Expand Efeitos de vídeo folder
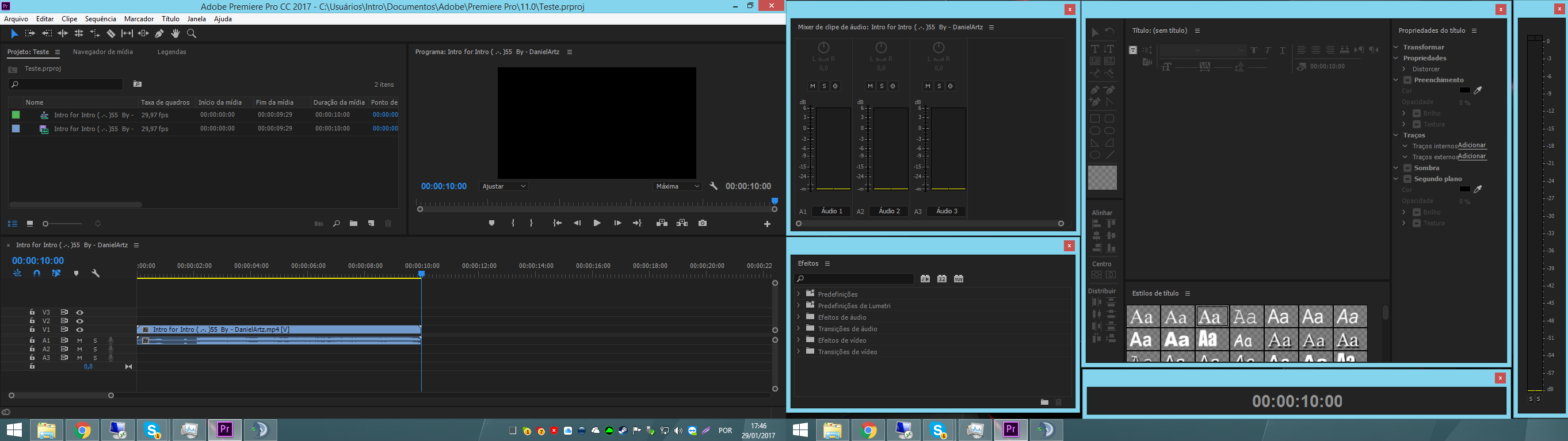Image resolution: width=1568 pixels, height=441 pixels. [x=798, y=340]
